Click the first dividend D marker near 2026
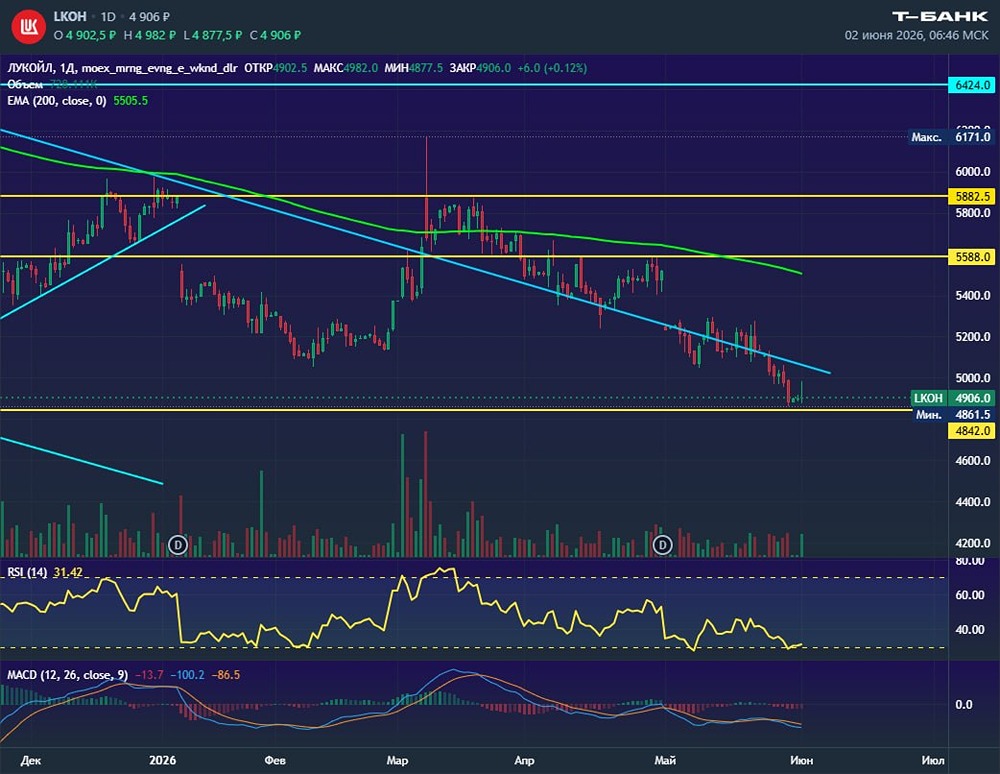 click(177, 545)
